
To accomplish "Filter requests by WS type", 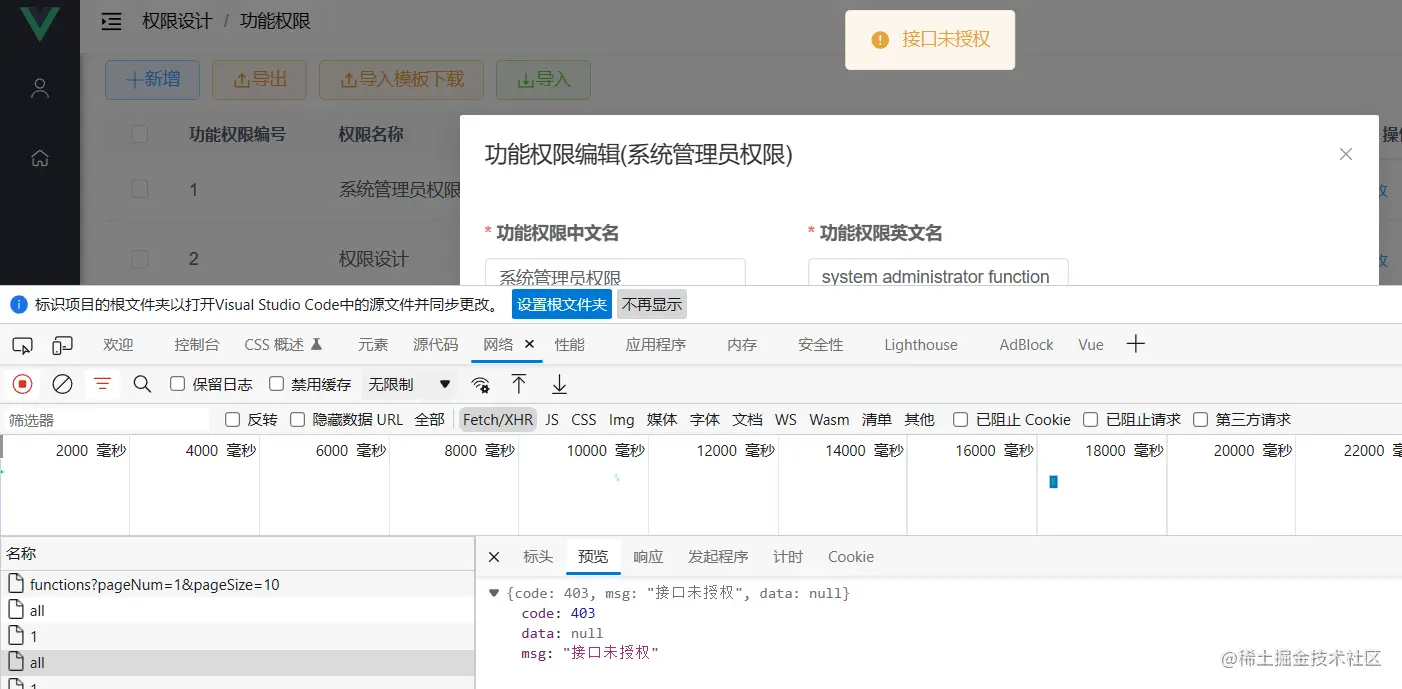I will pyautogui.click(x=786, y=420).
